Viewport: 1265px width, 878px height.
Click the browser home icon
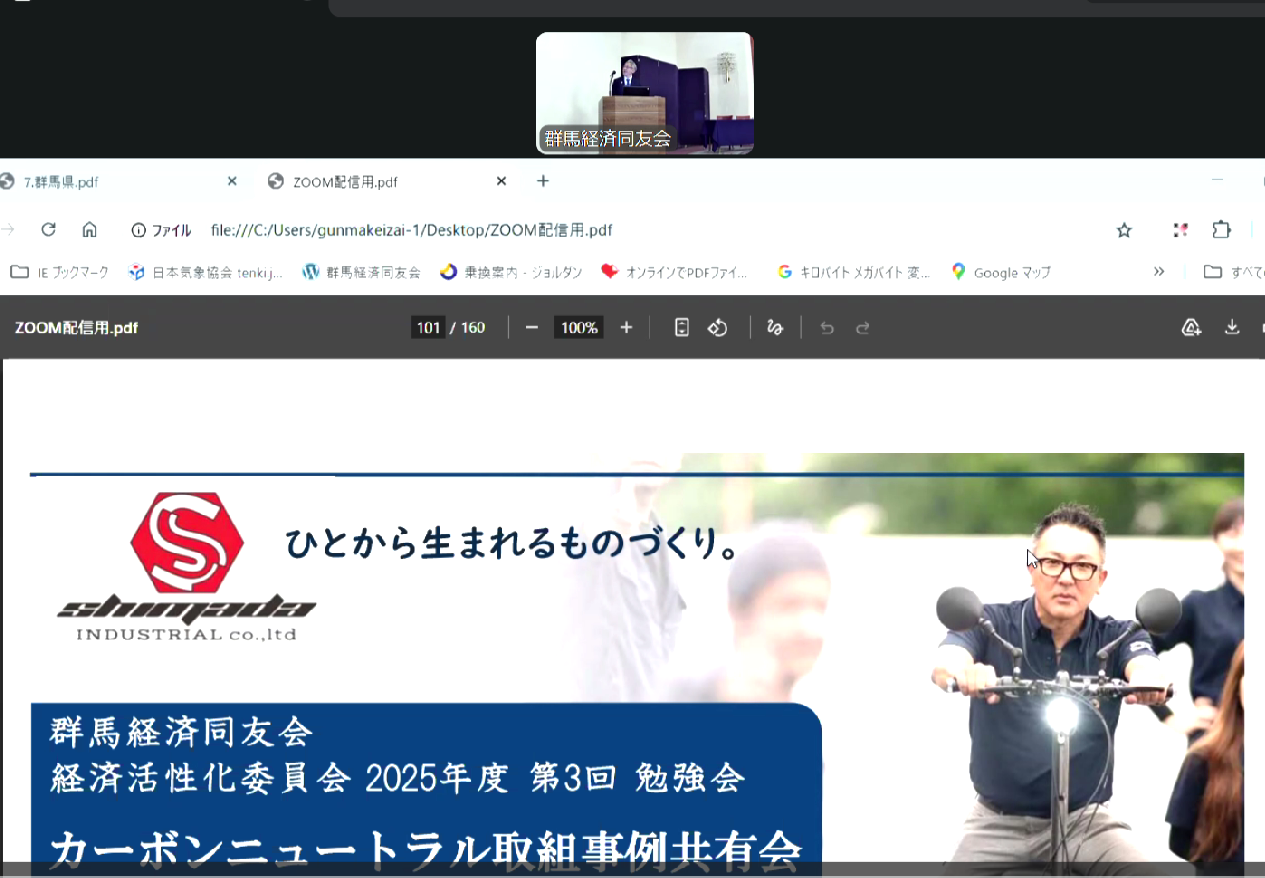89,230
